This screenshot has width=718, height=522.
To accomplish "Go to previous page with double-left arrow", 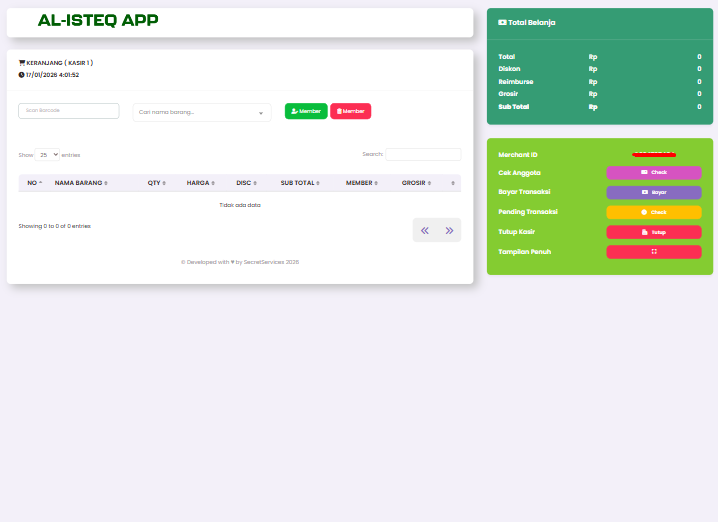I will pos(425,230).
